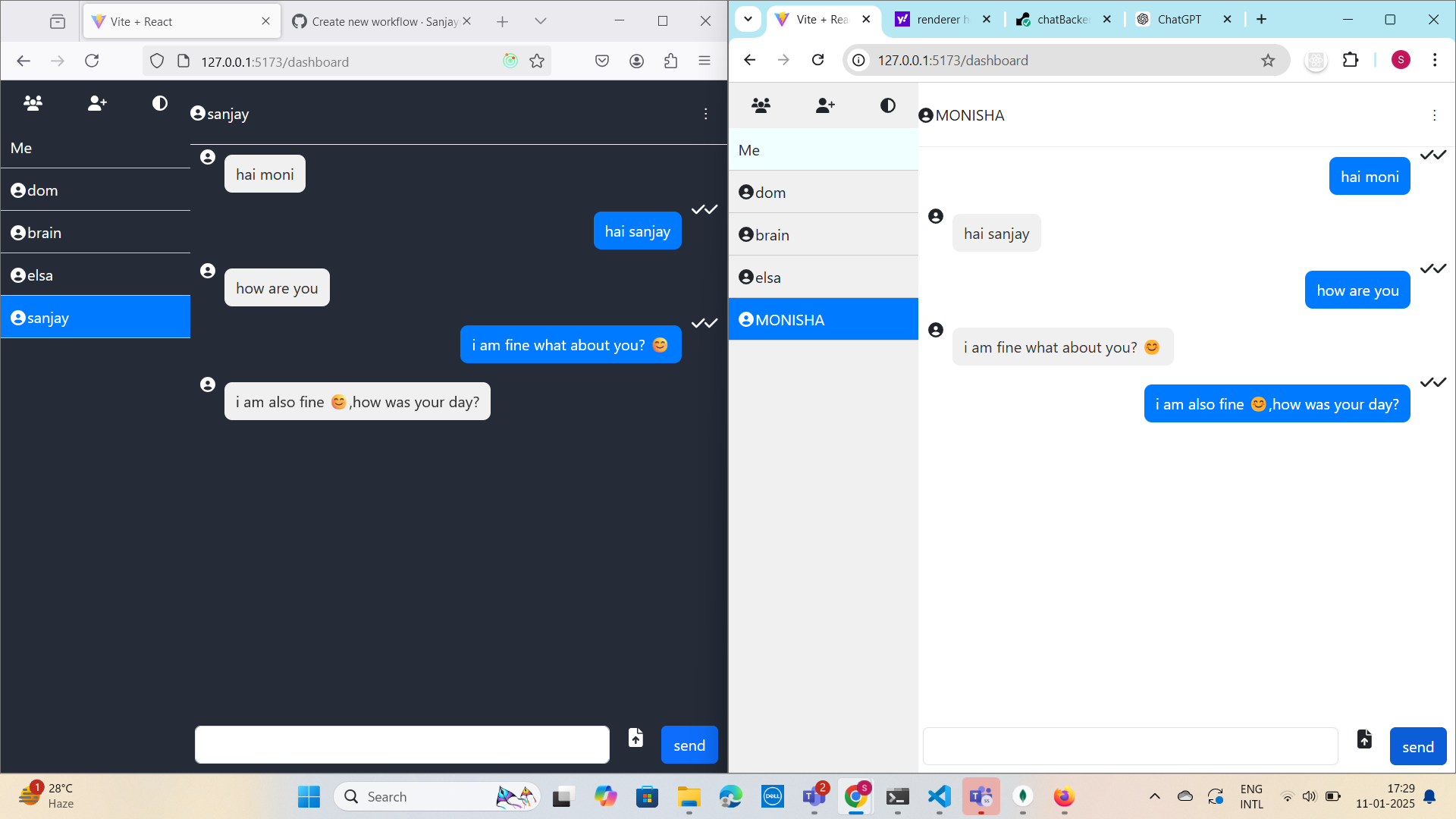Click add-user icon in light chat sidebar

825,105
